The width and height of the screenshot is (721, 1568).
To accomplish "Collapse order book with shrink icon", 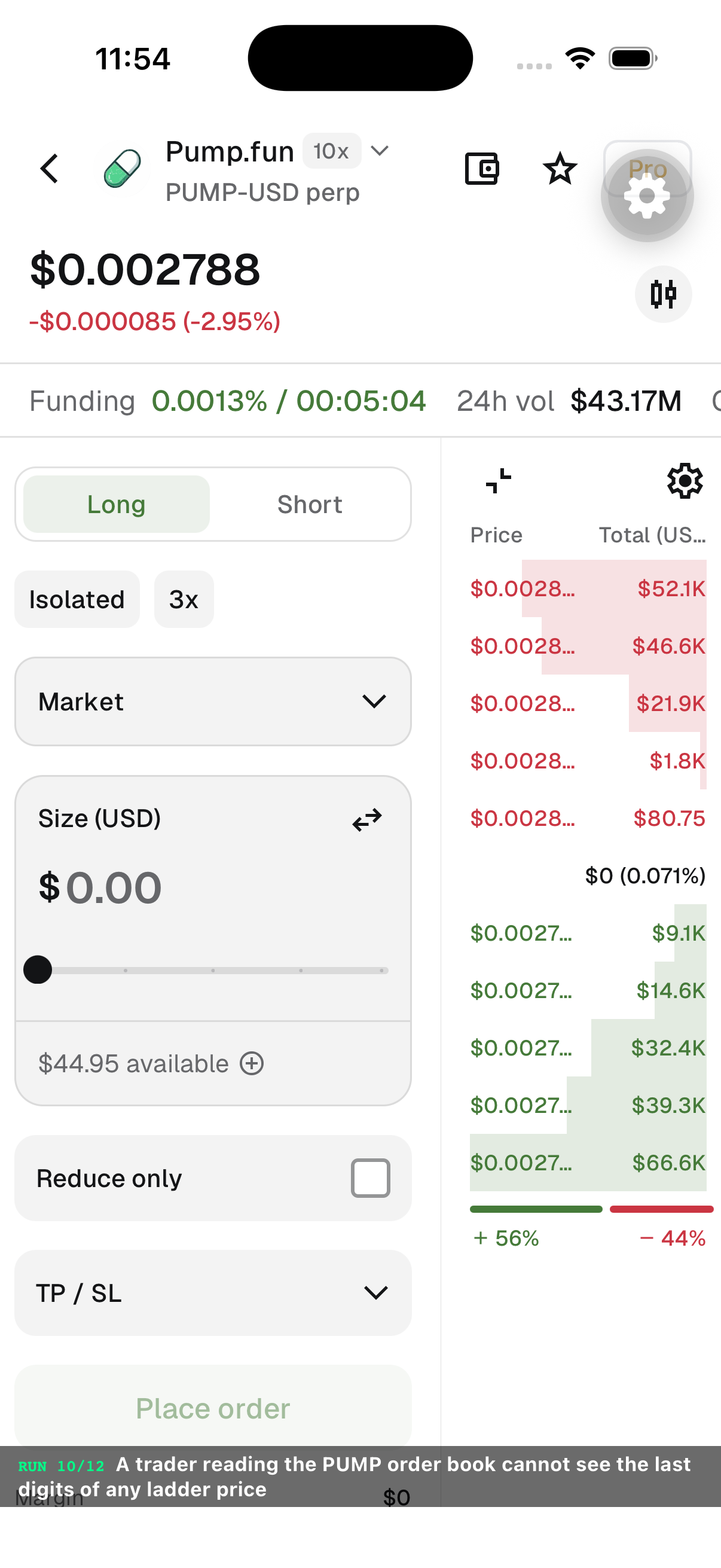I will [499, 481].
